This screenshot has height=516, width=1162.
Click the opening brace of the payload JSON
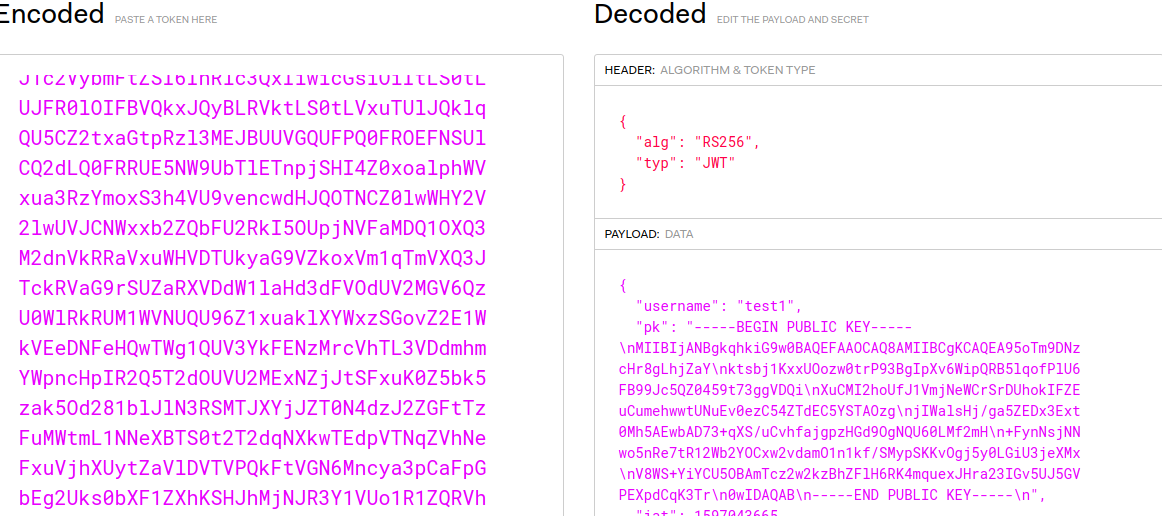coord(622,285)
